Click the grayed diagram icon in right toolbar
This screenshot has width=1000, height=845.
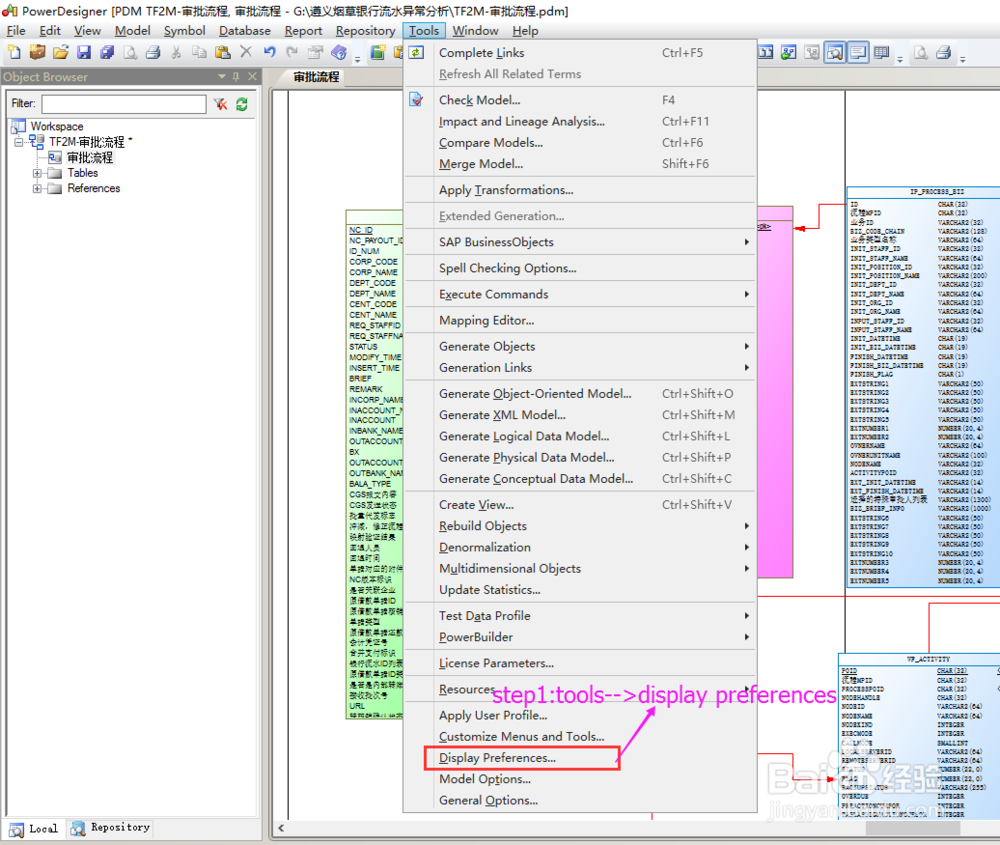point(812,52)
